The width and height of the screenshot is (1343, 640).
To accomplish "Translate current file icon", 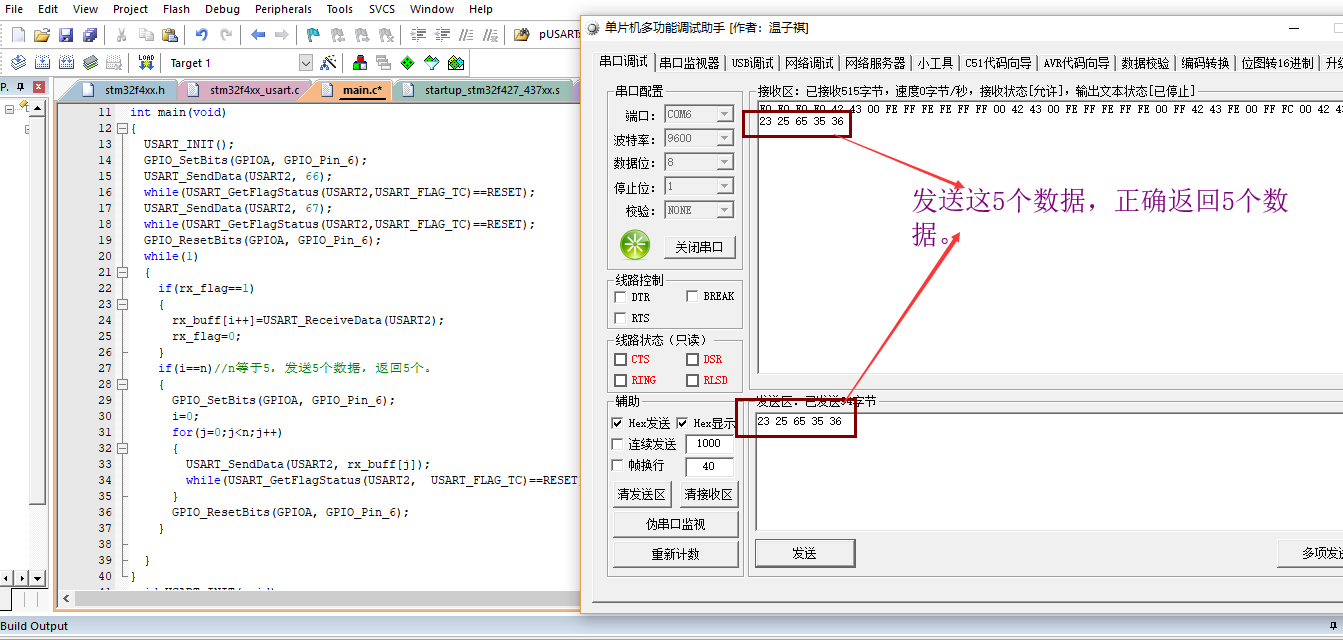I will tap(18, 62).
